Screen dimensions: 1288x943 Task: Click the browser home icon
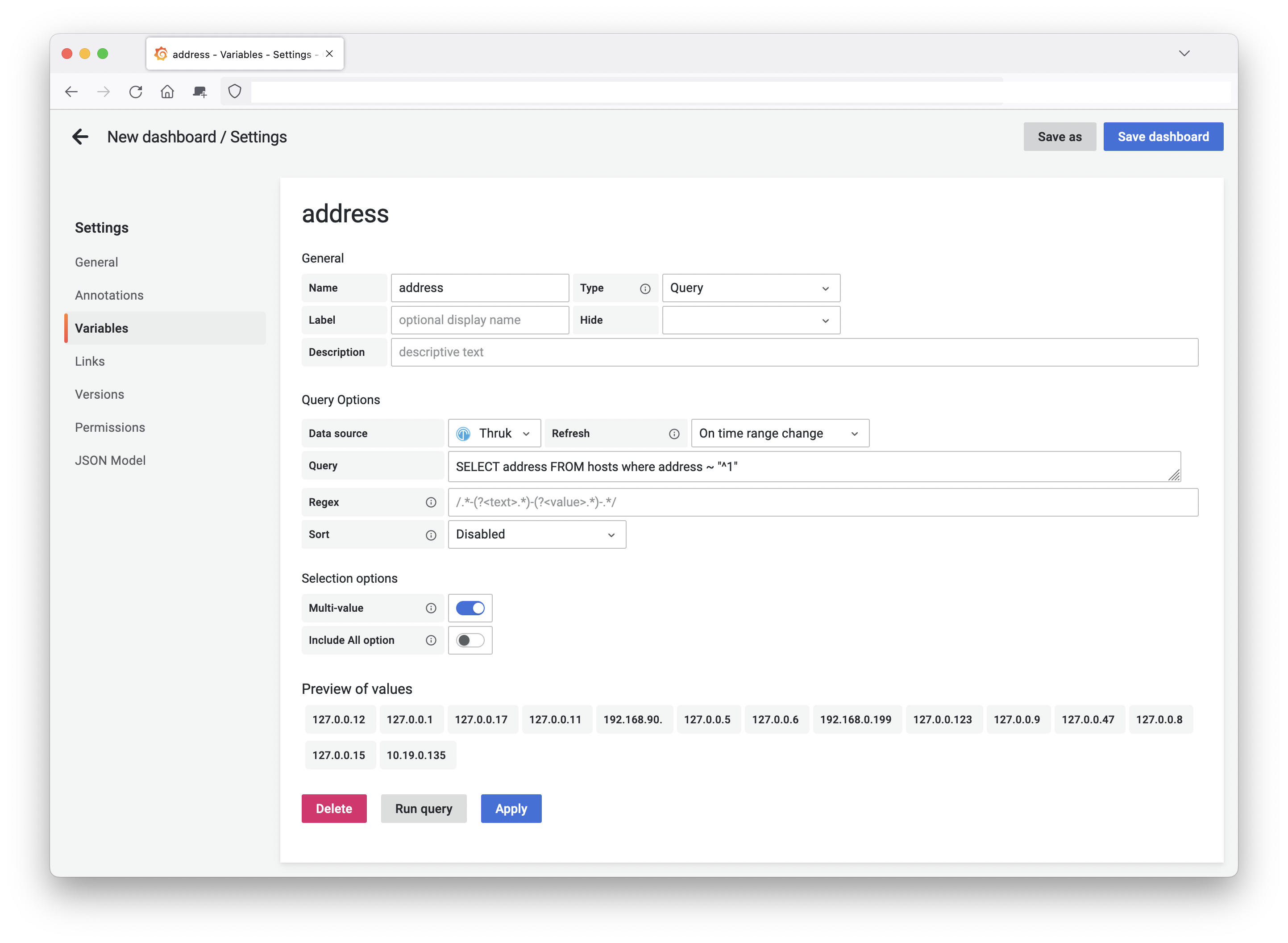click(167, 92)
